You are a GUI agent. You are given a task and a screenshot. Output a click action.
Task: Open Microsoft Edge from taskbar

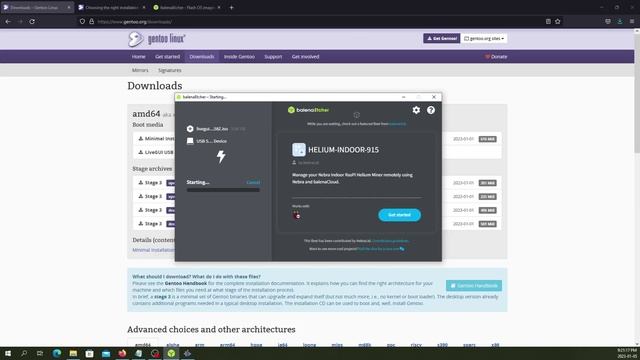pyautogui.click(x=57, y=353)
